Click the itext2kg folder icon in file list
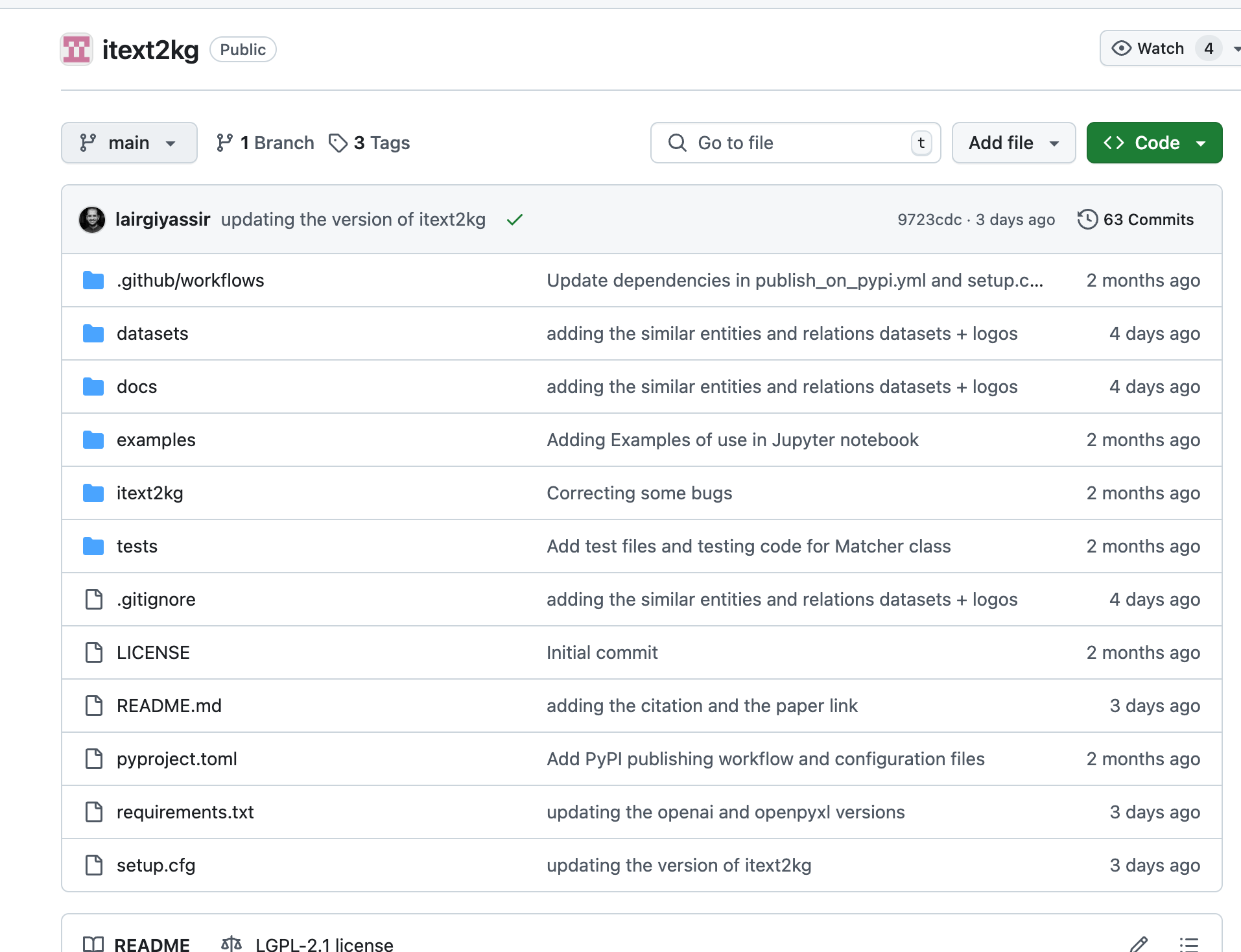The image size is (1241, 952). click(x=93, y=494)
